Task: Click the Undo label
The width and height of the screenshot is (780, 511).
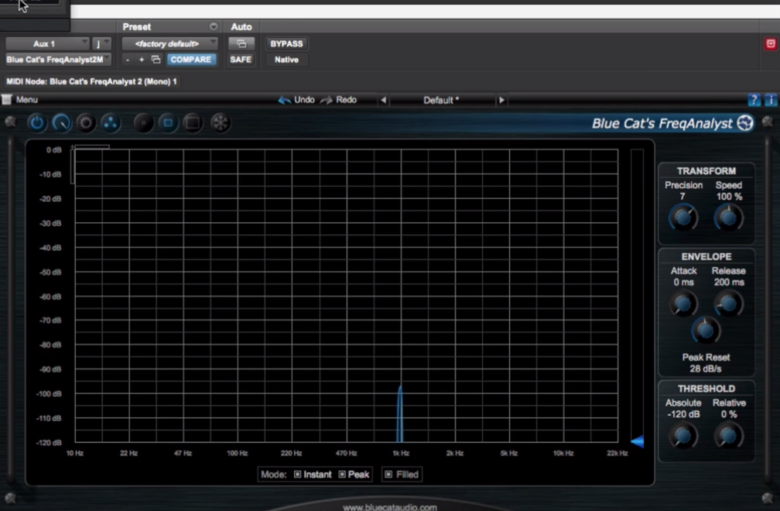Action: tap(304, 100)
